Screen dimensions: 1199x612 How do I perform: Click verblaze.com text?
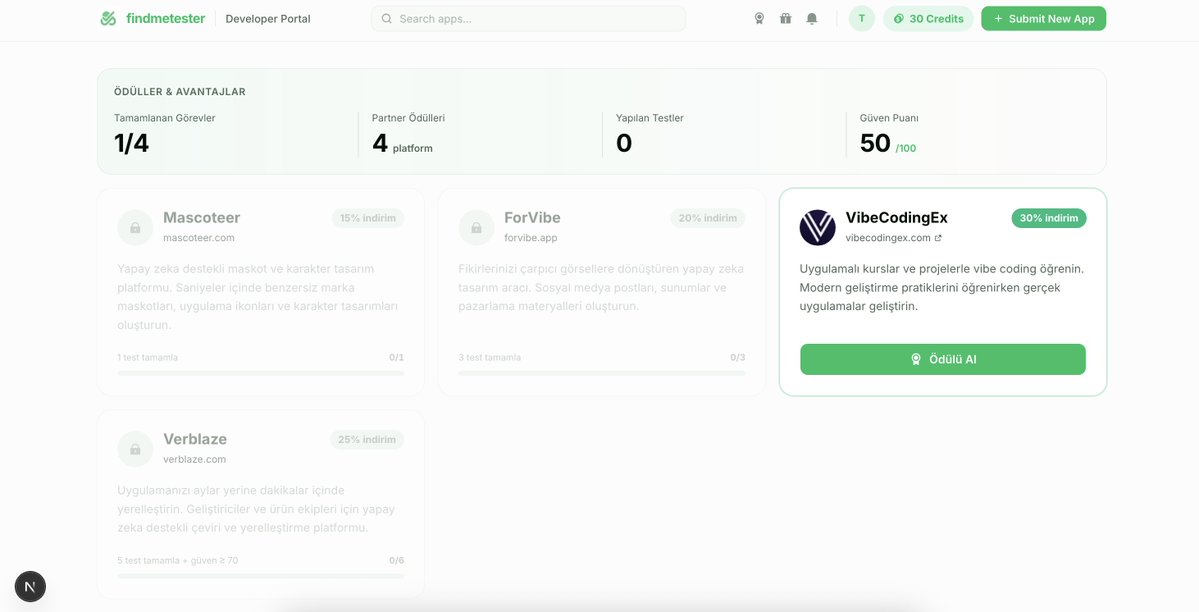(194, 460)
